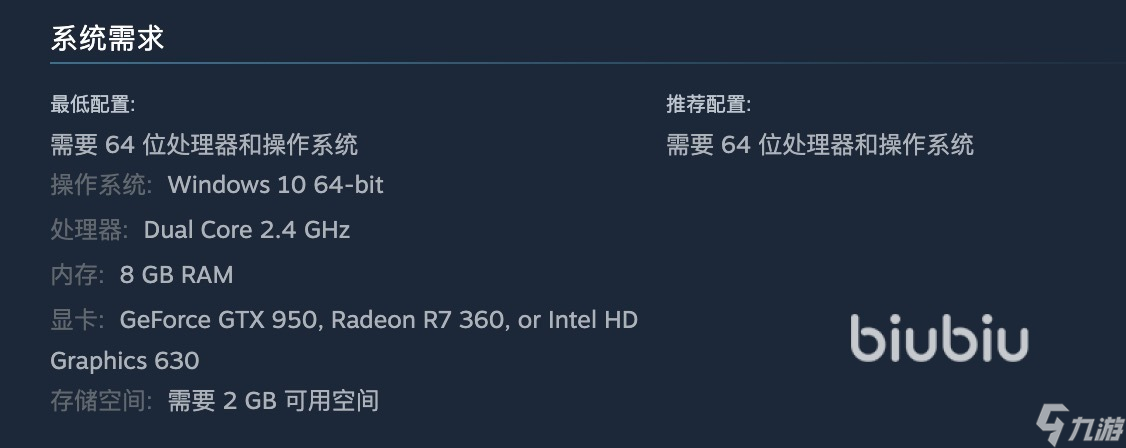Click the Graphics 630 line
Image resolution: width=1126 pixels, height=448 pixels.
(x=125, y=360)
